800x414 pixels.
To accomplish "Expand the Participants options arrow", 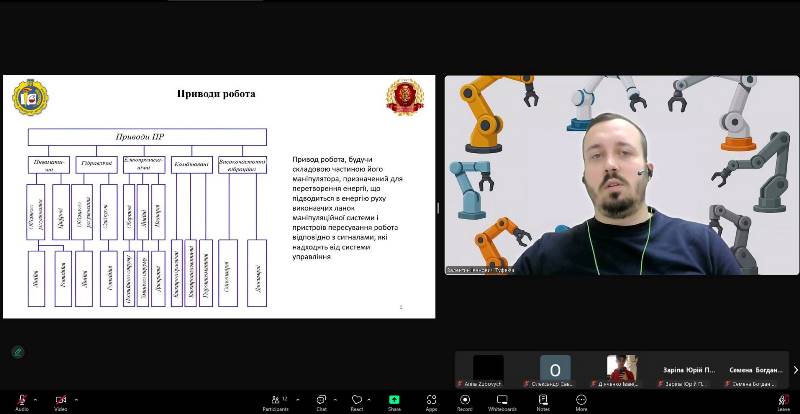I will point(298,400).
